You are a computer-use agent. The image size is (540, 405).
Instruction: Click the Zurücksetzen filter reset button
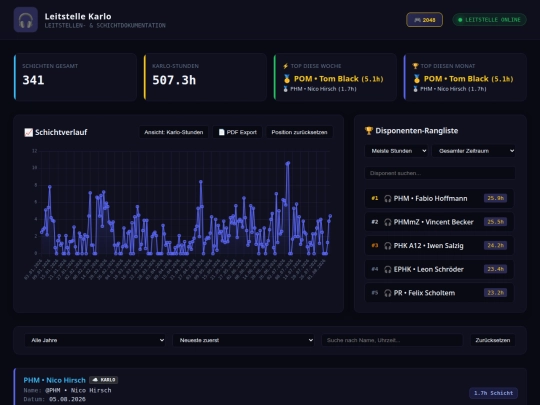tap(492, 340)
